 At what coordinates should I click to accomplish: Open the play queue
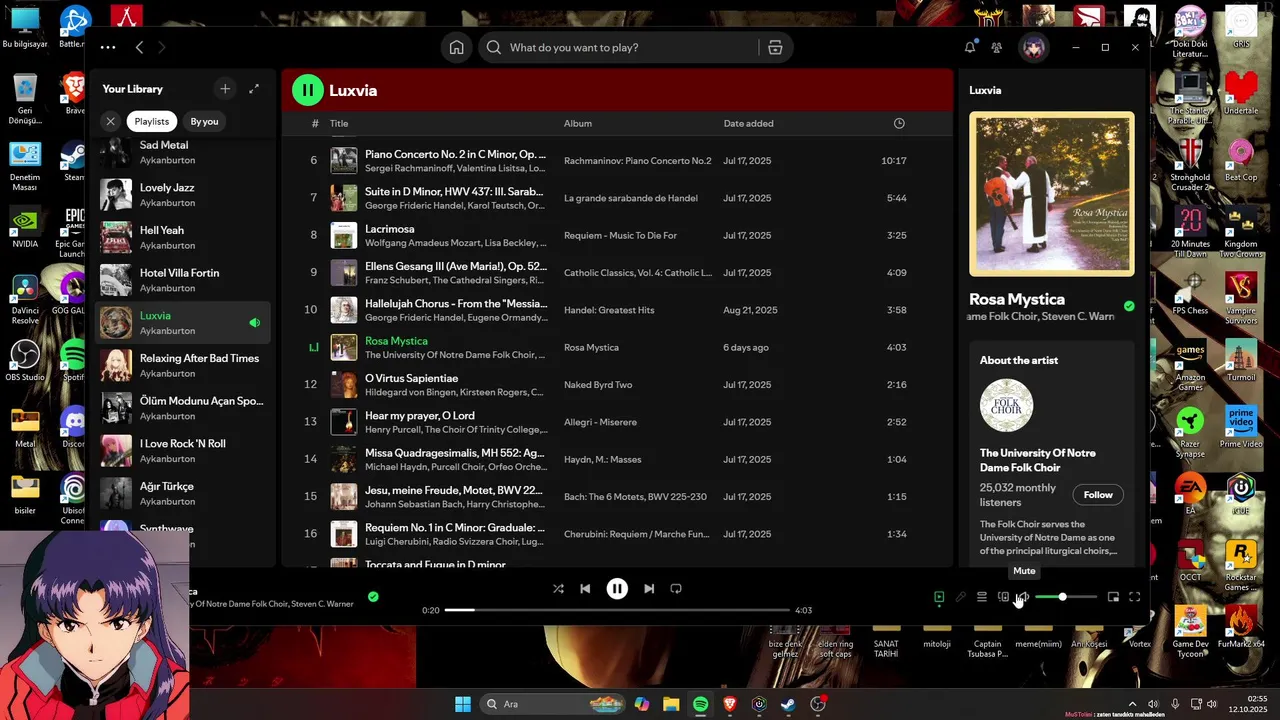pyautogui.click(x=982, y=597)
